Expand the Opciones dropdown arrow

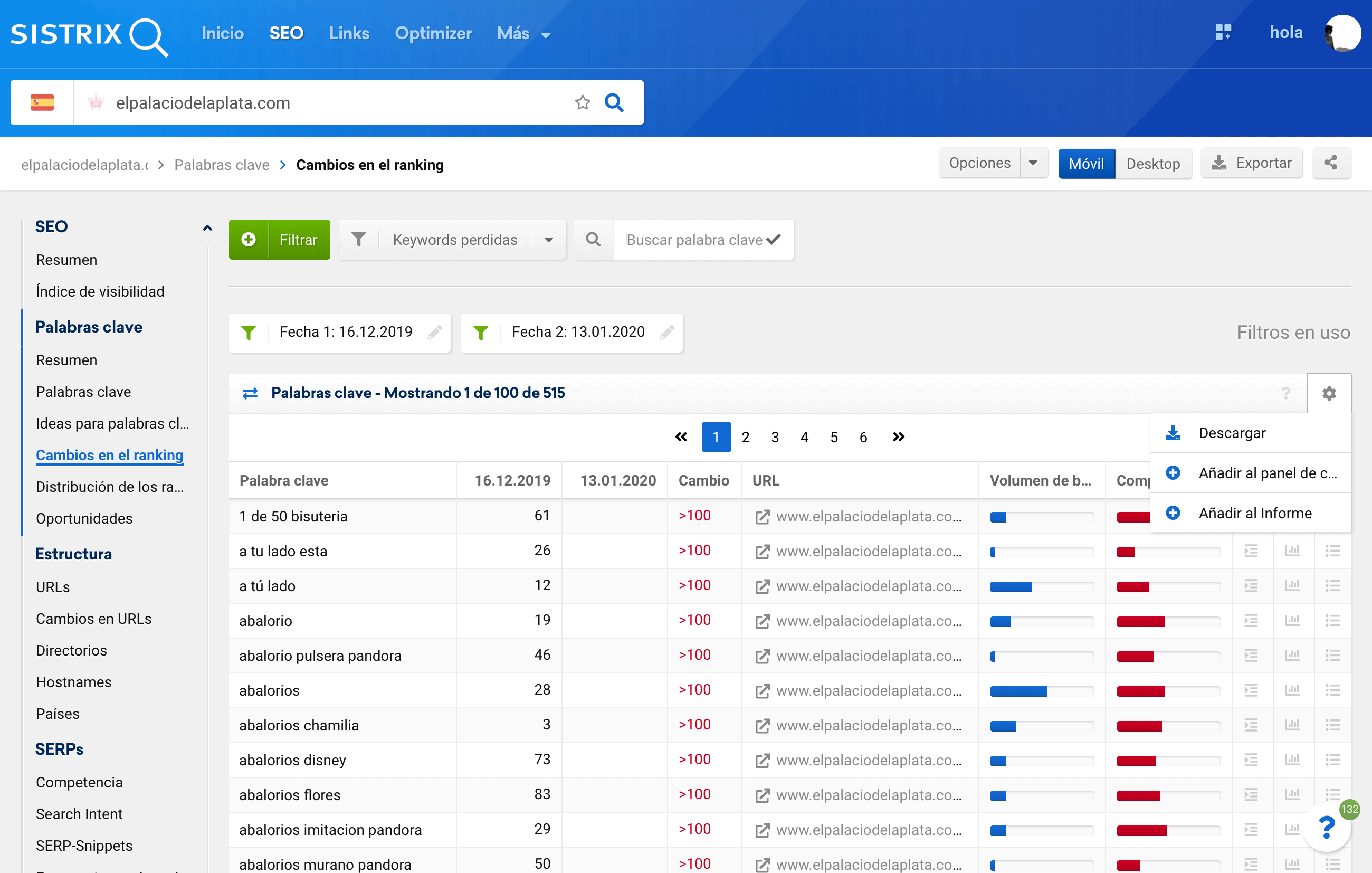(1033, 164)
